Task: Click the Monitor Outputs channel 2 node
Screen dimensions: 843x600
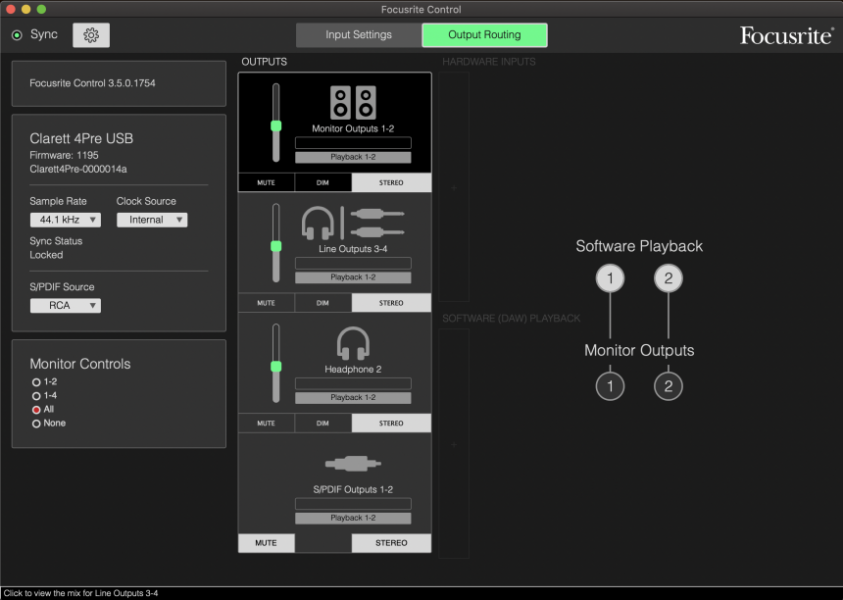Action: point(668,385)
